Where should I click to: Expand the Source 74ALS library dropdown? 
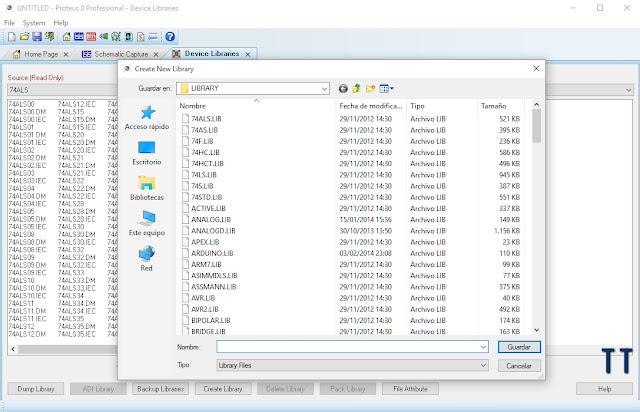click(x=62, y=90)
